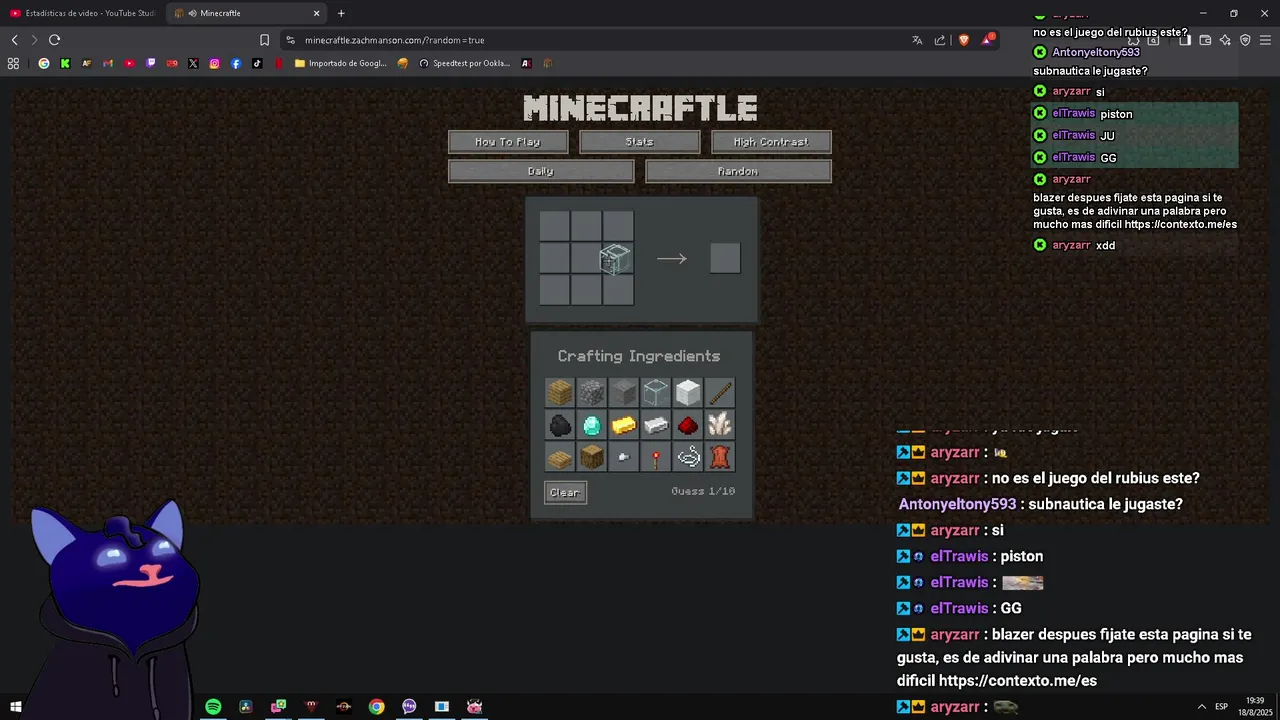
Task: Open Brave Rewards icon
Action: pos(988,40)
